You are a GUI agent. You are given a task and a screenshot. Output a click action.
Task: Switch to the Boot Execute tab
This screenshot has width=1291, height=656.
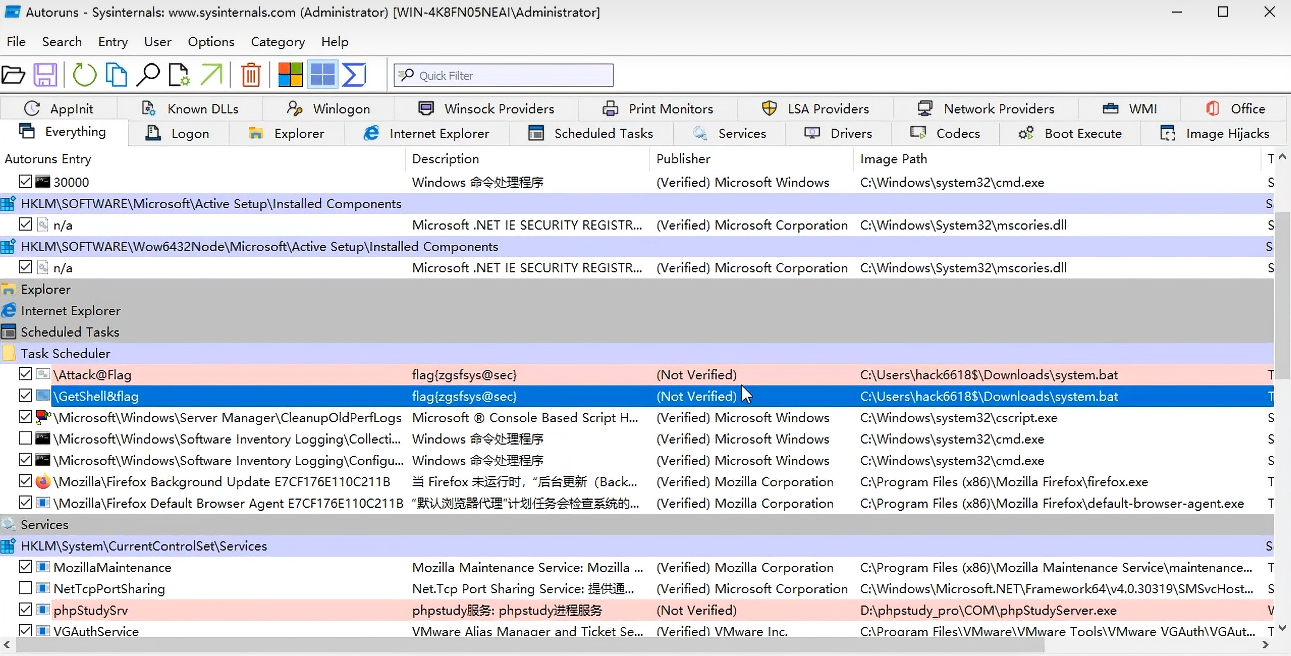(x=1070, y=133)
